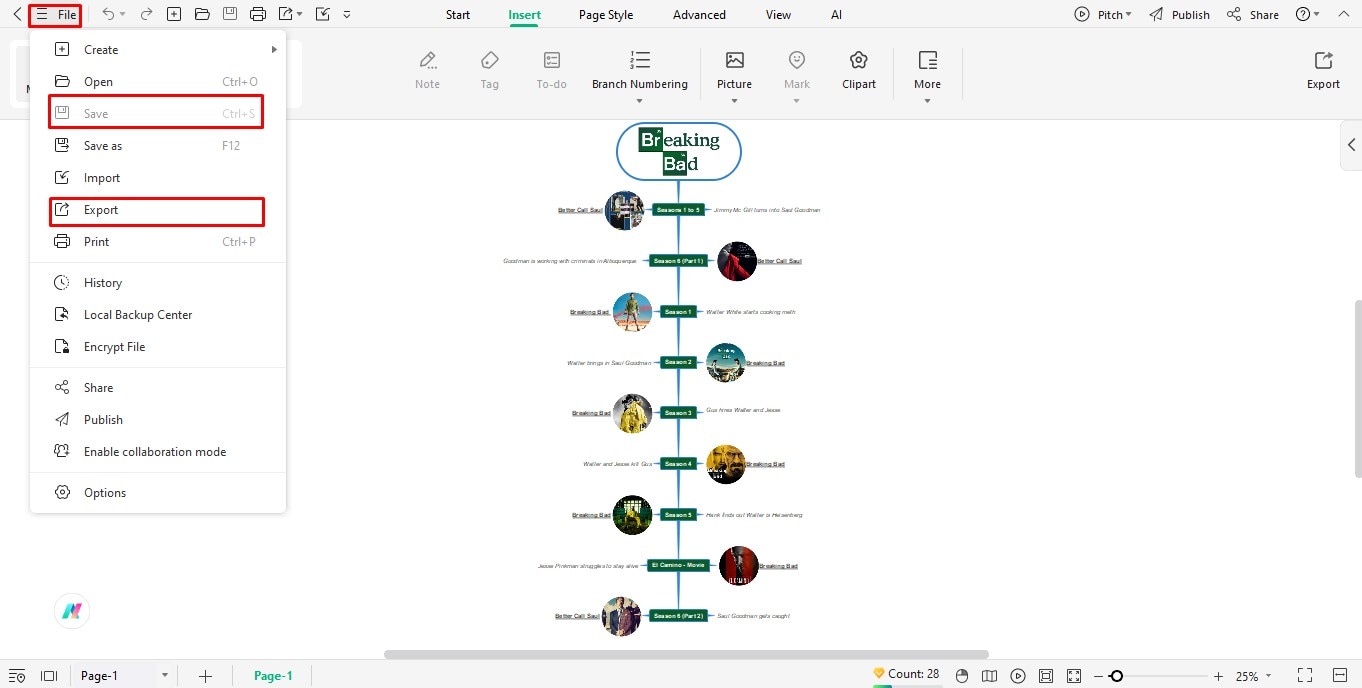Image resolution: width=1362 pixels, height=688 pixels.
Task: Click the Share button in title bar
Action: (1253, 15)
